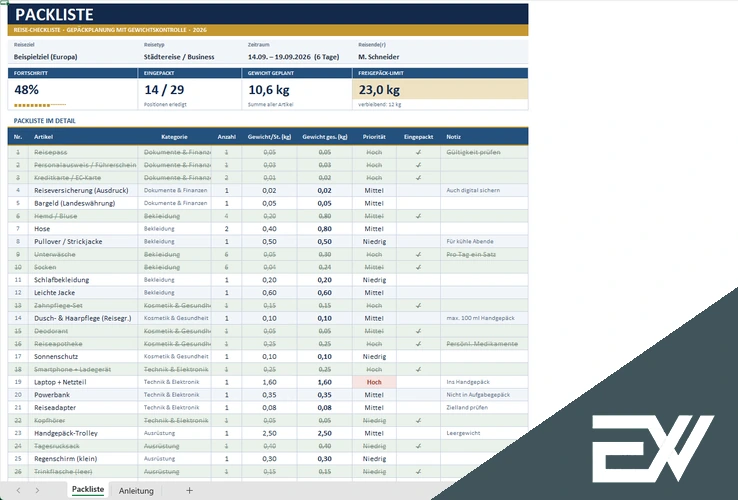
Task: Select the Niedrig priority cell for Pullover / Strickjacke
Action: [x=374, y=242]
